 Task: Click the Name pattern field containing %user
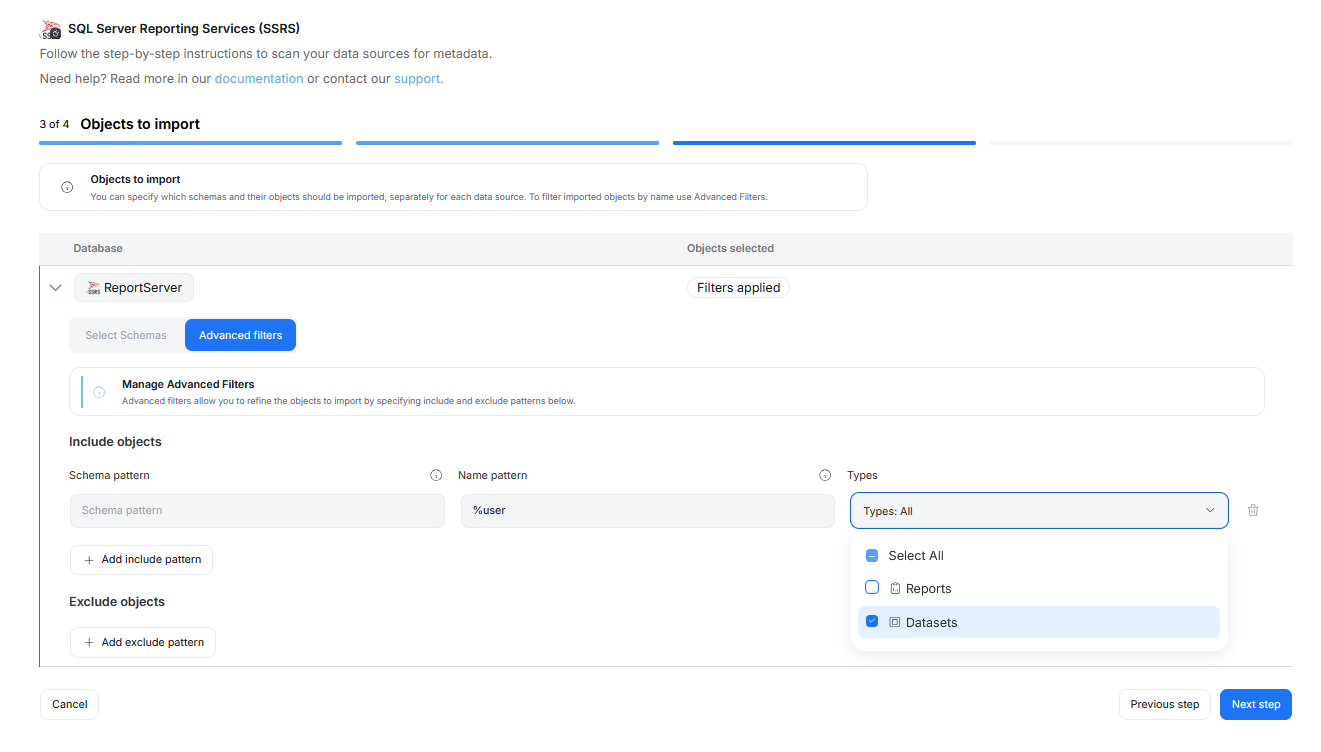point(647,511)
